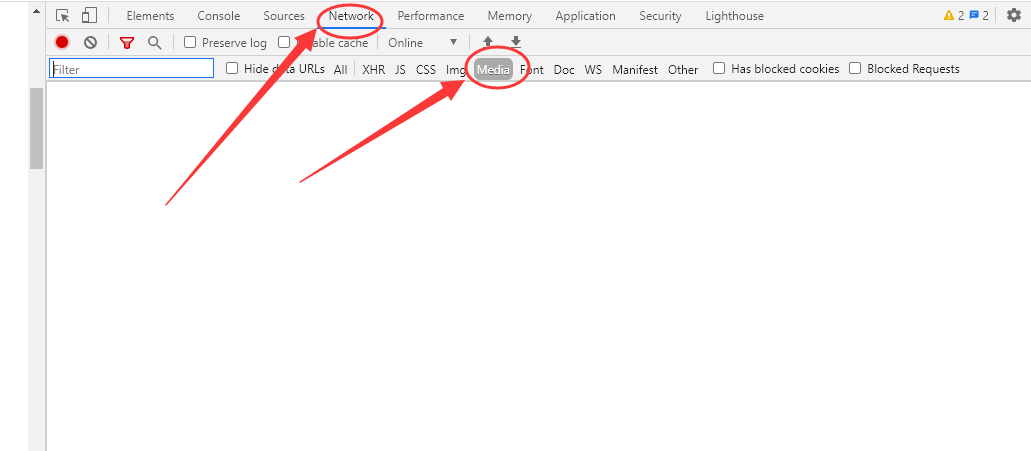Toggle the red filter funnel icon

click(x=126, y=43)
